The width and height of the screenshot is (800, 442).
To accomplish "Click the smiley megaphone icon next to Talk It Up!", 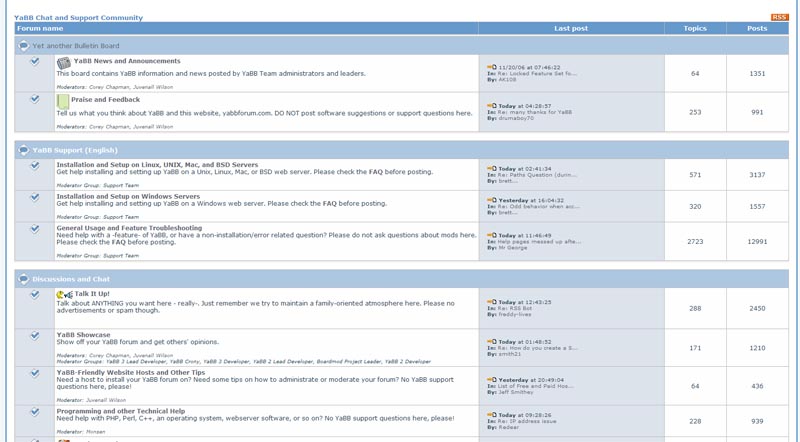I will pyautogui.click(x=64, y=294).
